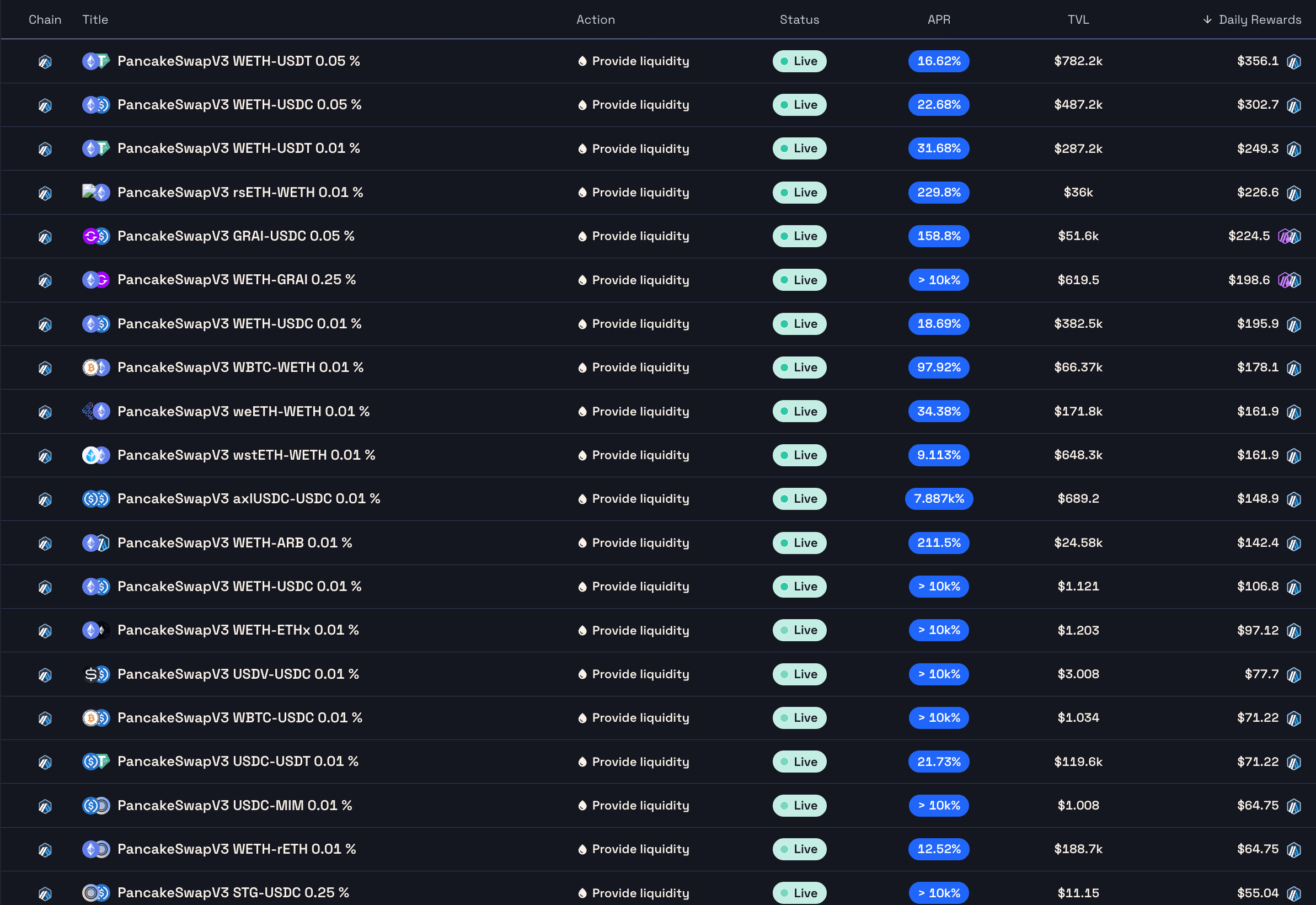Click the $36k TVL value
The width and height of the screenshot is (1316, 905).
(1078, 192)
